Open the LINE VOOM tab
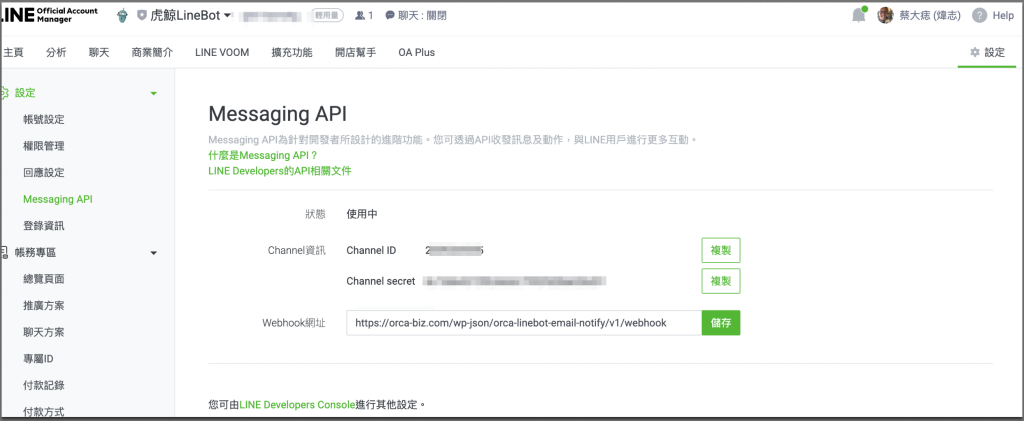This screenshot has height=421, width=1024. tap(222, 52)
